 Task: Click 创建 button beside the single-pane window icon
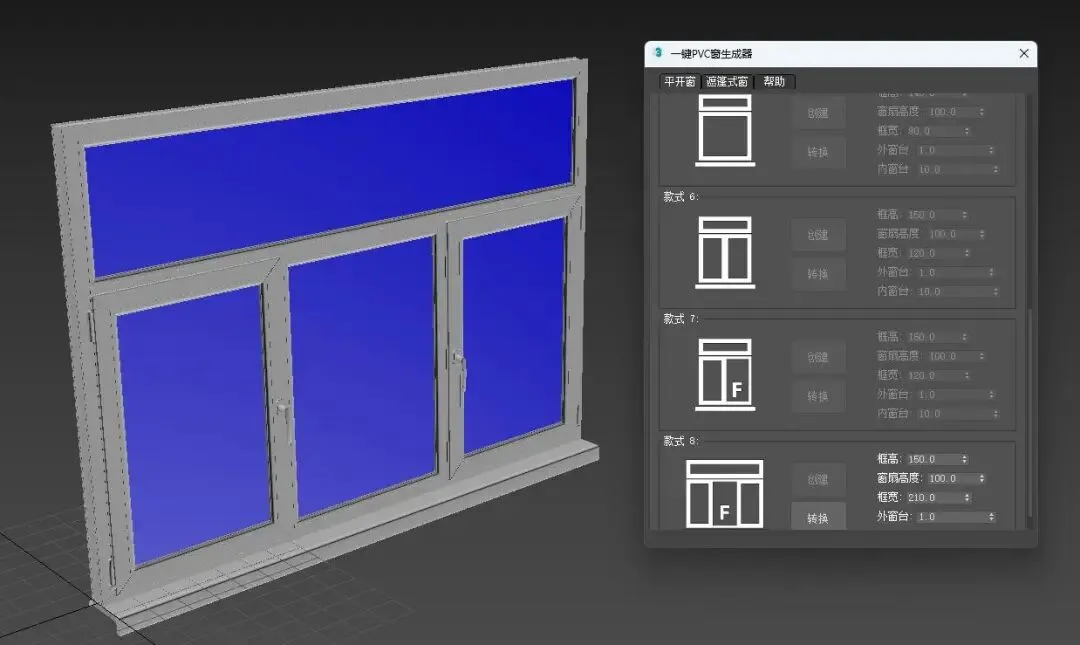point(818,113)
